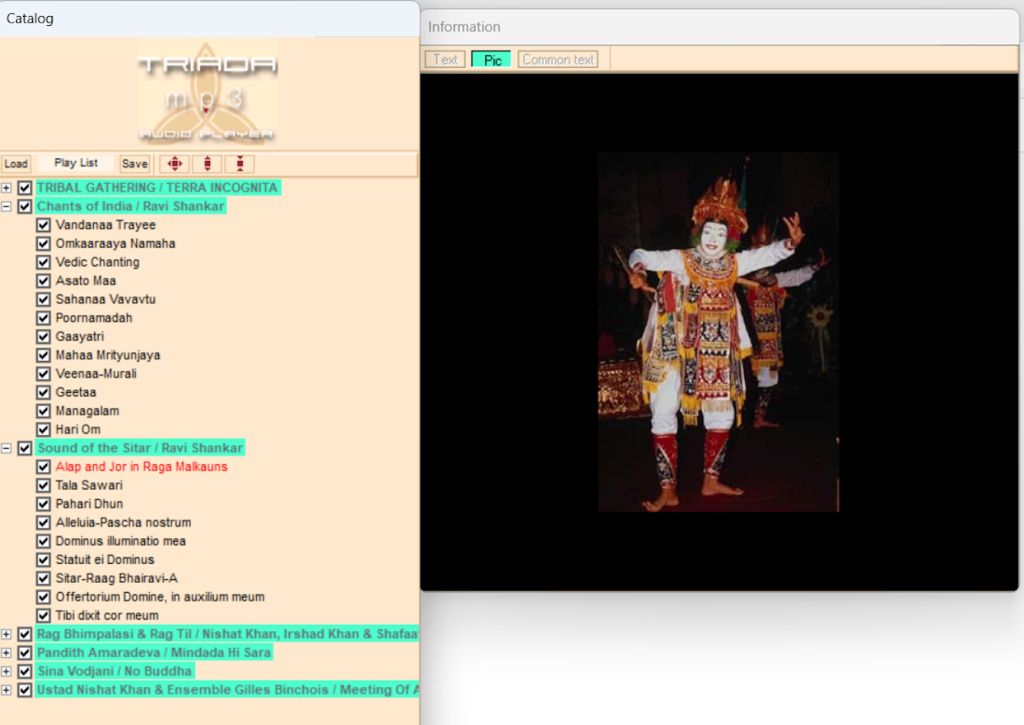Select the track Alleluia-Pascha nostrum
1024x725 pixels.
pos(123,523)
